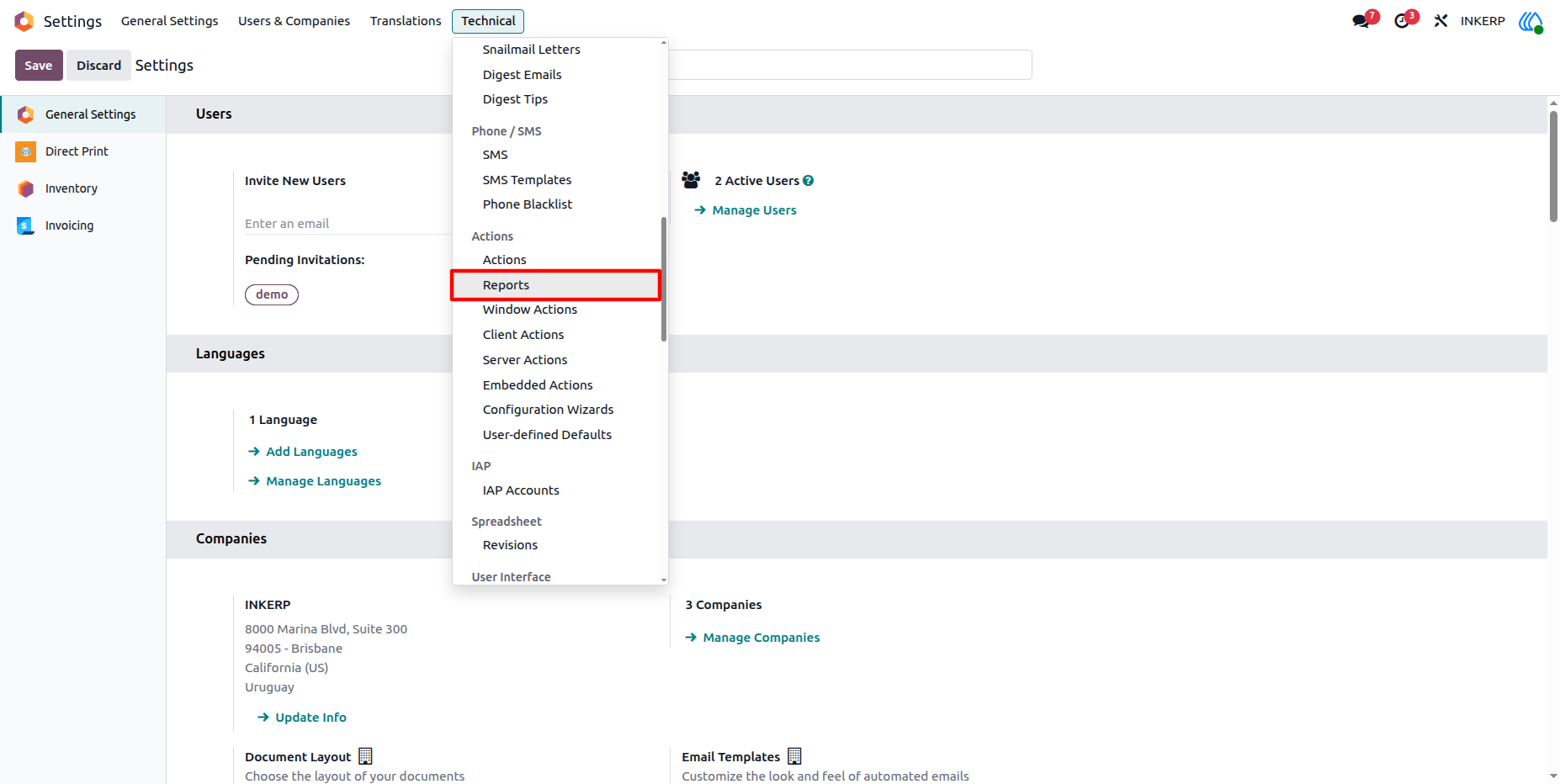Focus the settings search box
Image resolution: width=1560 pixels, height=784 pixels.
(850, 65)
